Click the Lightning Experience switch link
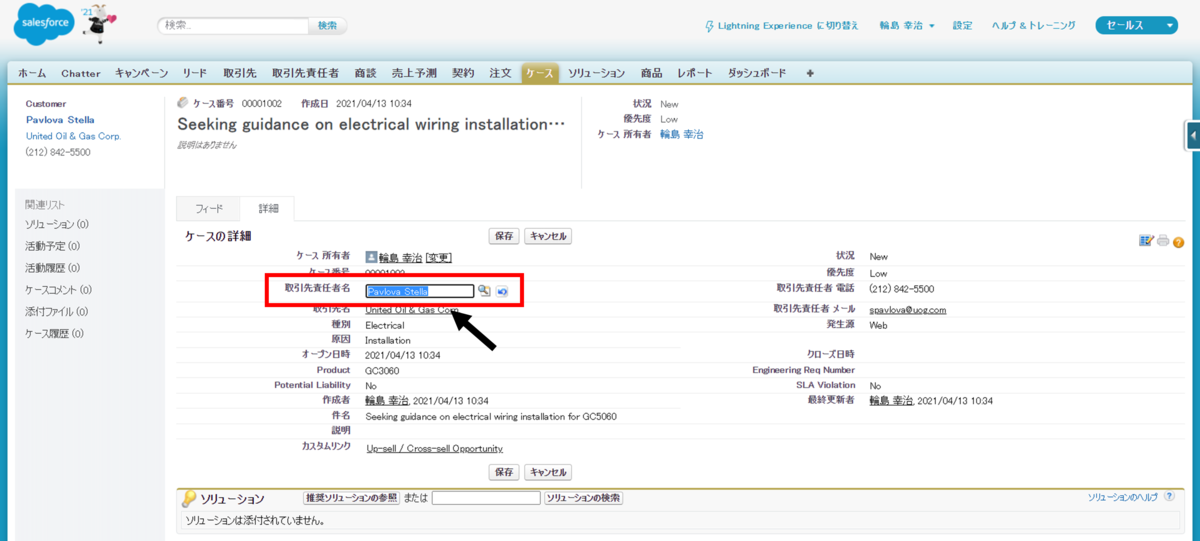The width and height of the screenshot is (1200, 541). pyautogui.click(x=782, y=25)
